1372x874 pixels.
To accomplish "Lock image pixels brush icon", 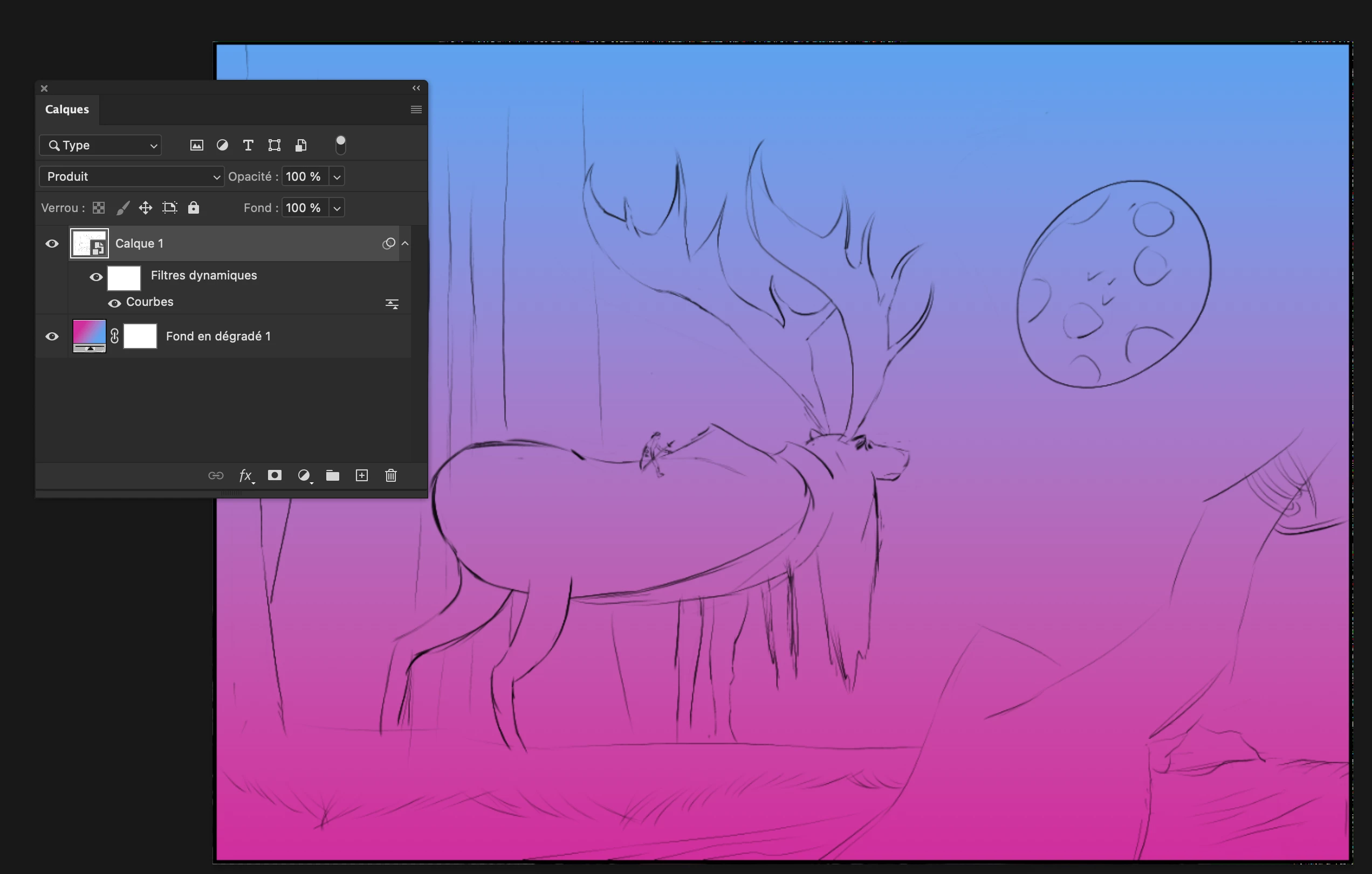I will tap(122, 208).
